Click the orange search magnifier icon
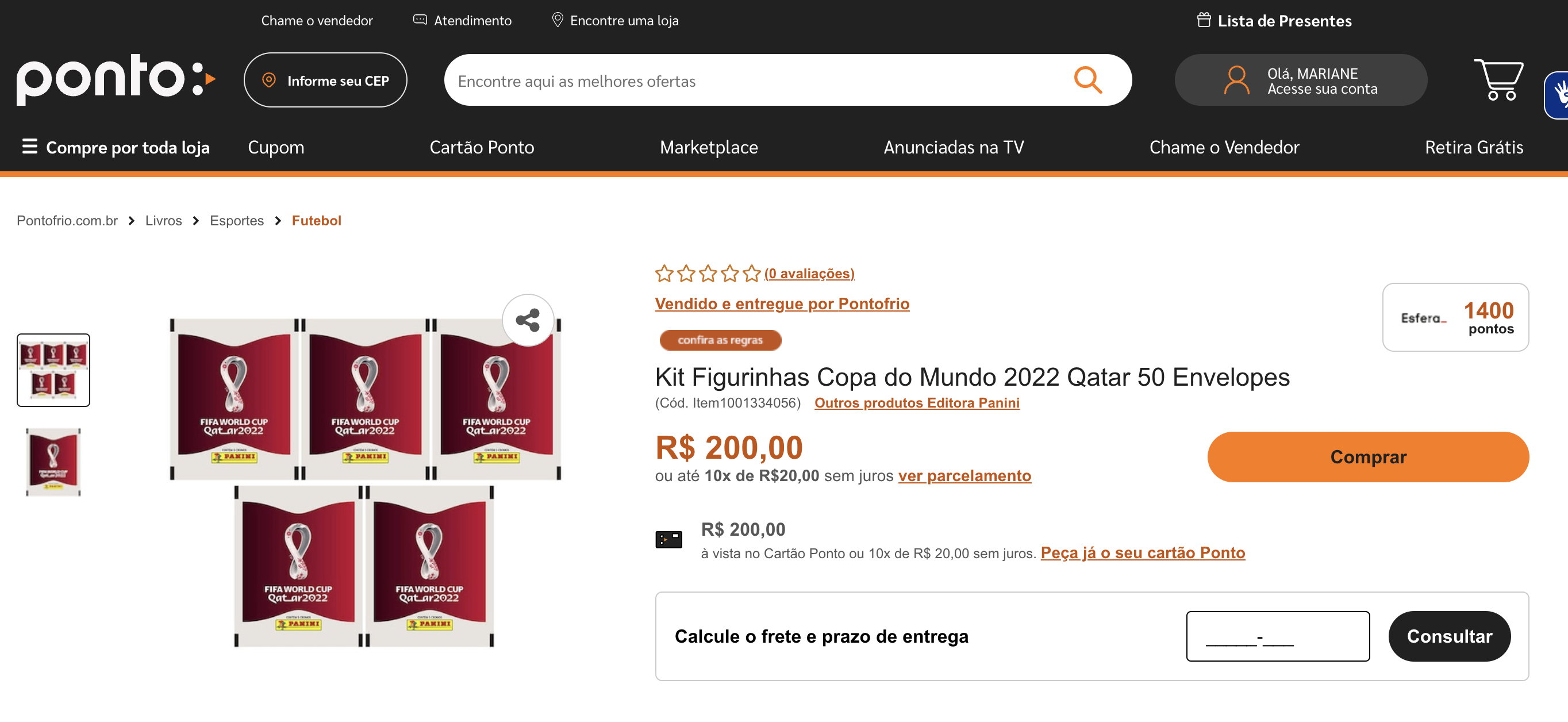The image size is (1568, 722). tap(1087, 80)
